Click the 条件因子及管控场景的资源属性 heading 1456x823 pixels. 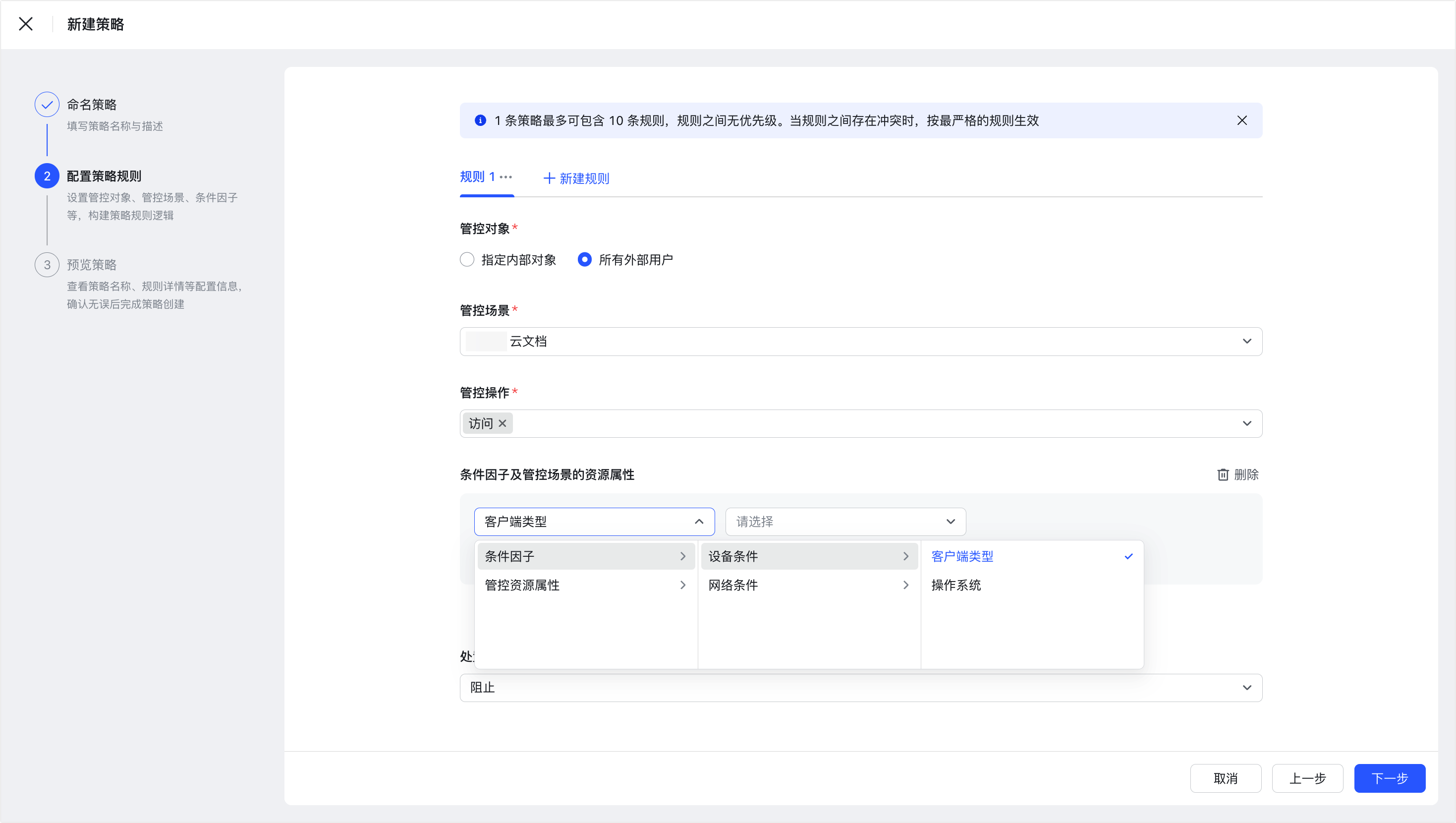pos(547,474)
